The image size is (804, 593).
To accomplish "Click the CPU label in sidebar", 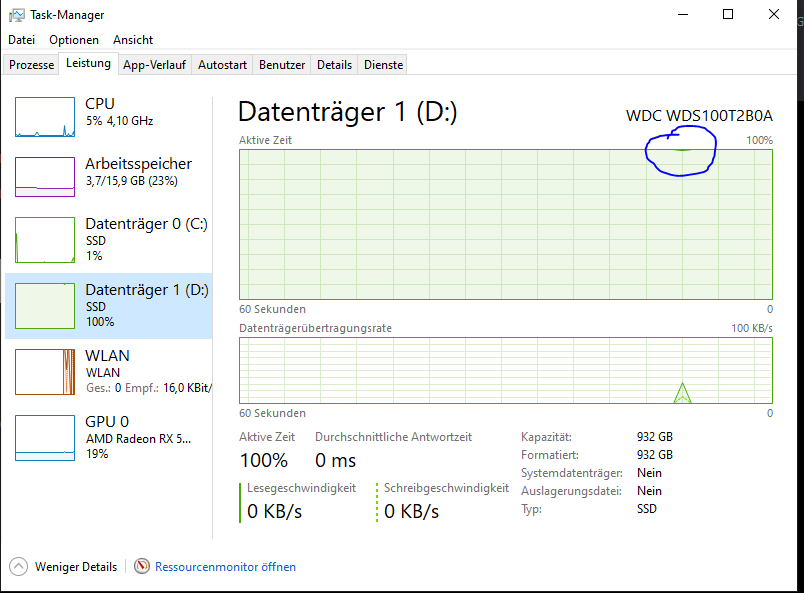I will (99, 104).
